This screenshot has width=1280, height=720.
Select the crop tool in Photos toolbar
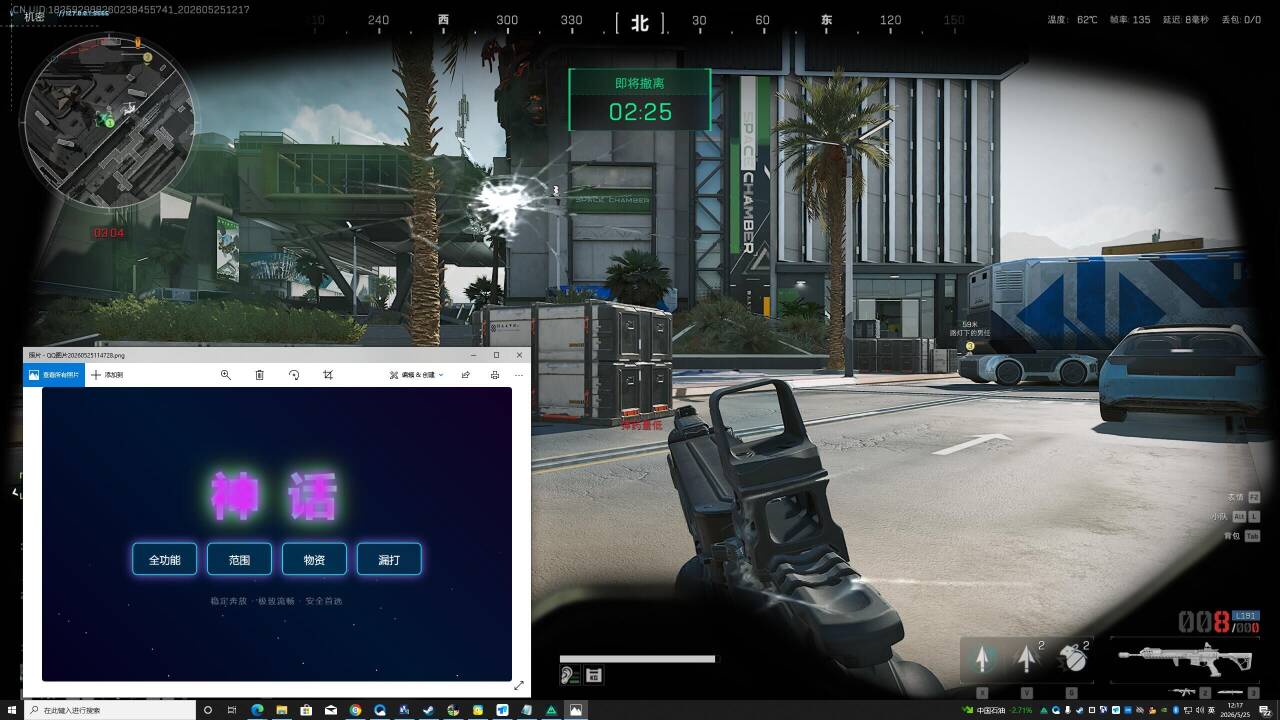pyautogui.click(x=328, y=375)
